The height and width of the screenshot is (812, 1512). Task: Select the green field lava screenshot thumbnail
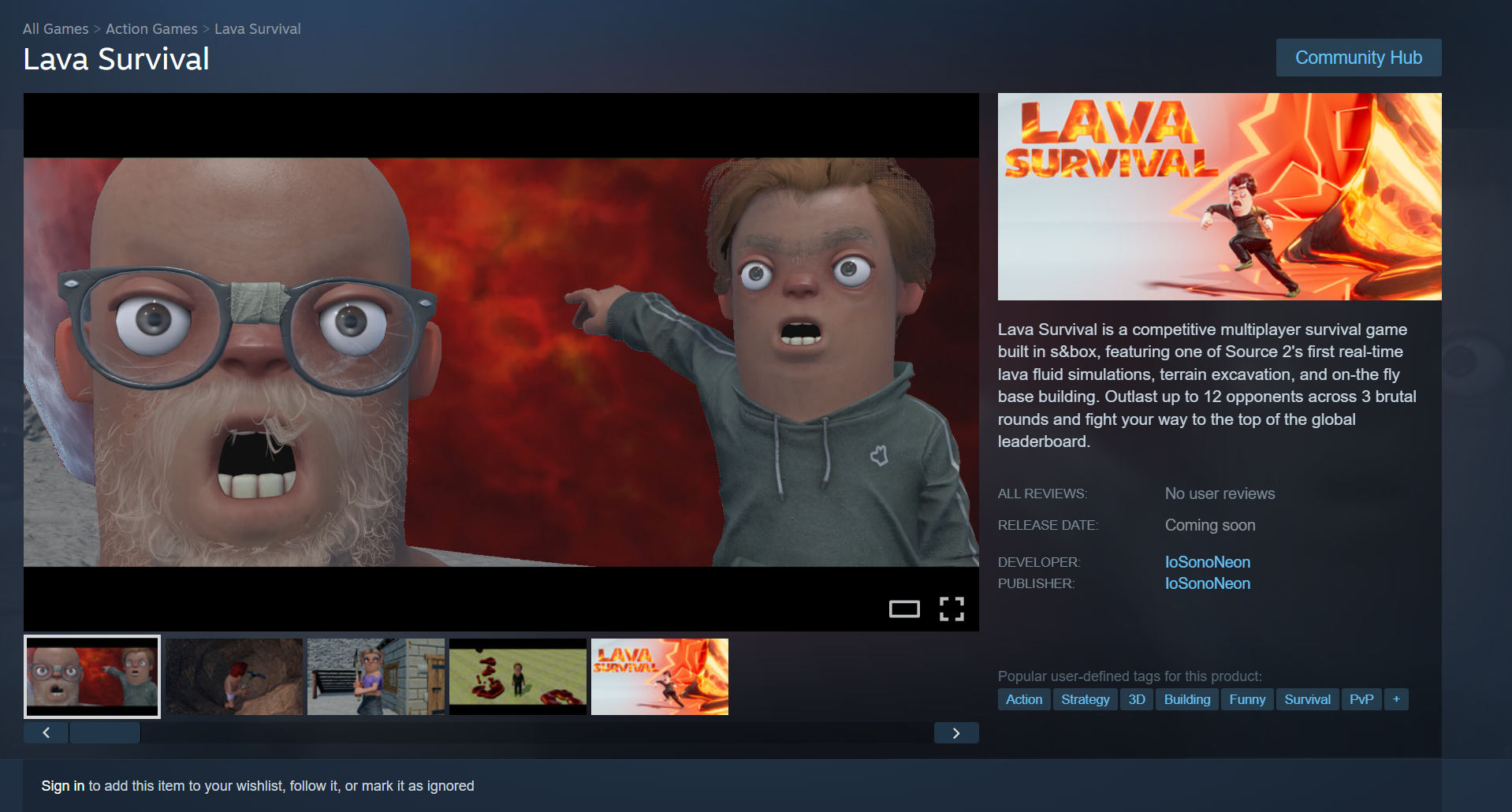click(518, 677)
